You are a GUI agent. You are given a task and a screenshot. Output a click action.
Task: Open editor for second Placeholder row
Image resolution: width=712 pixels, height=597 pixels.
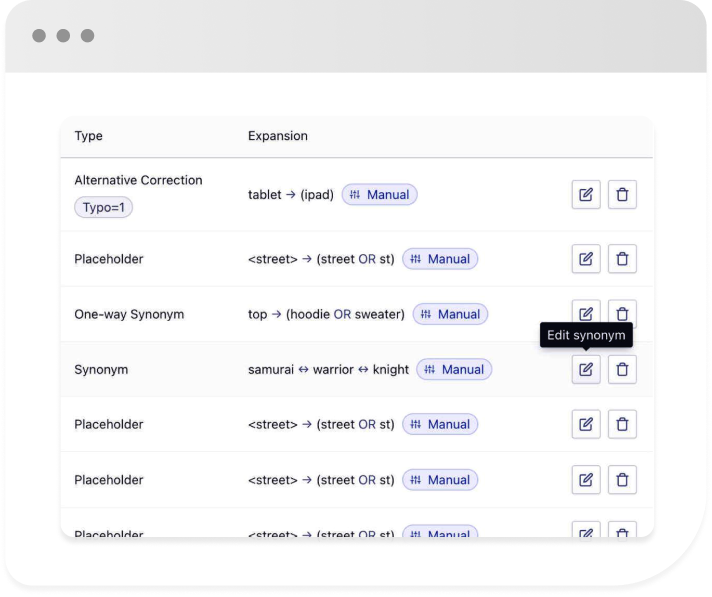click(x=586, y=424)
